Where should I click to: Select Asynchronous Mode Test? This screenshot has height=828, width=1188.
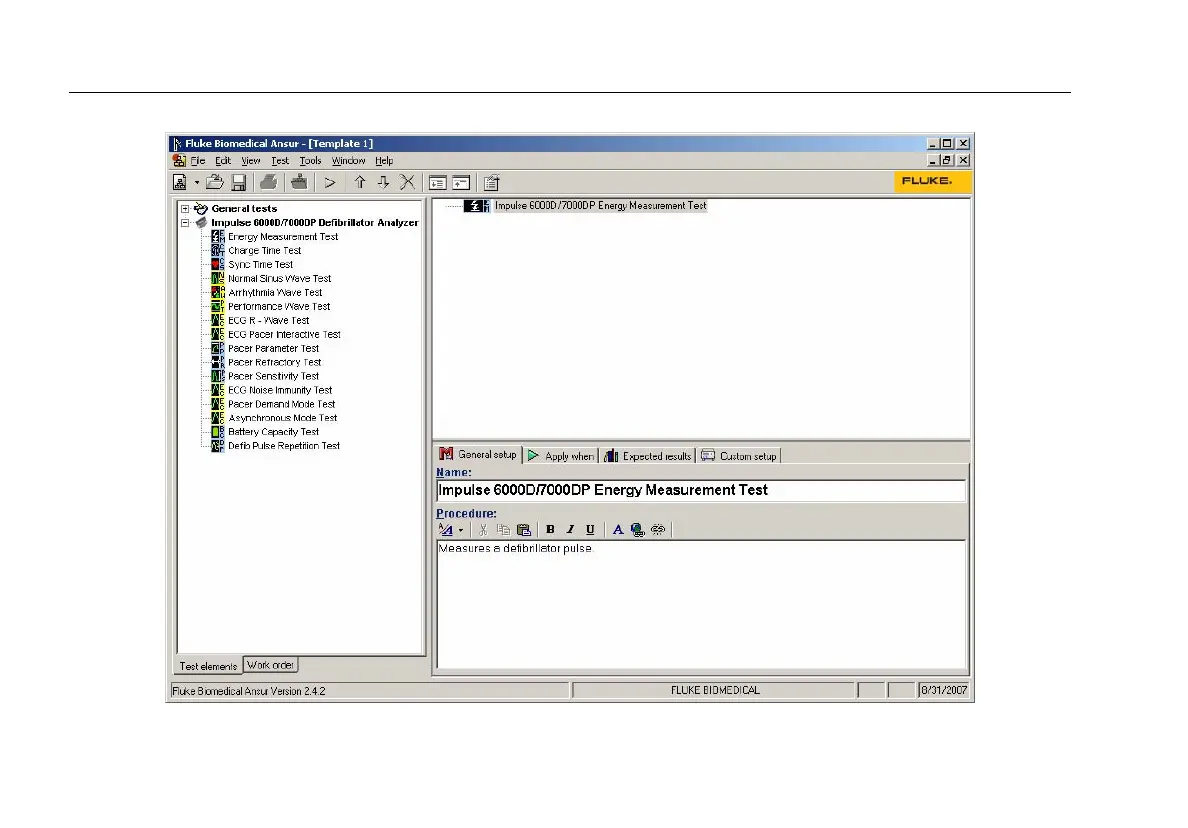tap(283, 418)
